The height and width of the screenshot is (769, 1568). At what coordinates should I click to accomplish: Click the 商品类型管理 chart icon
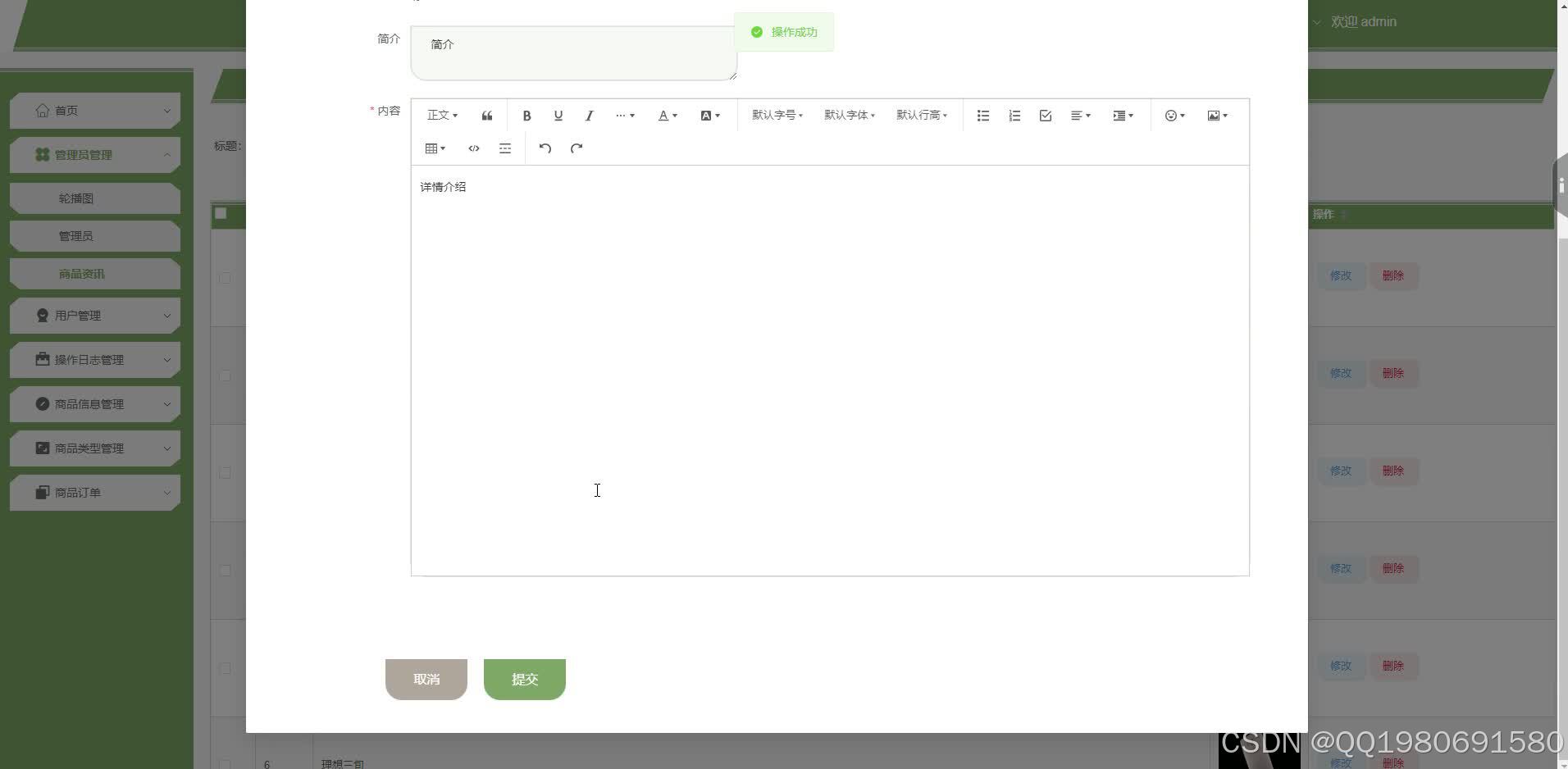click(x=43, y=448)
